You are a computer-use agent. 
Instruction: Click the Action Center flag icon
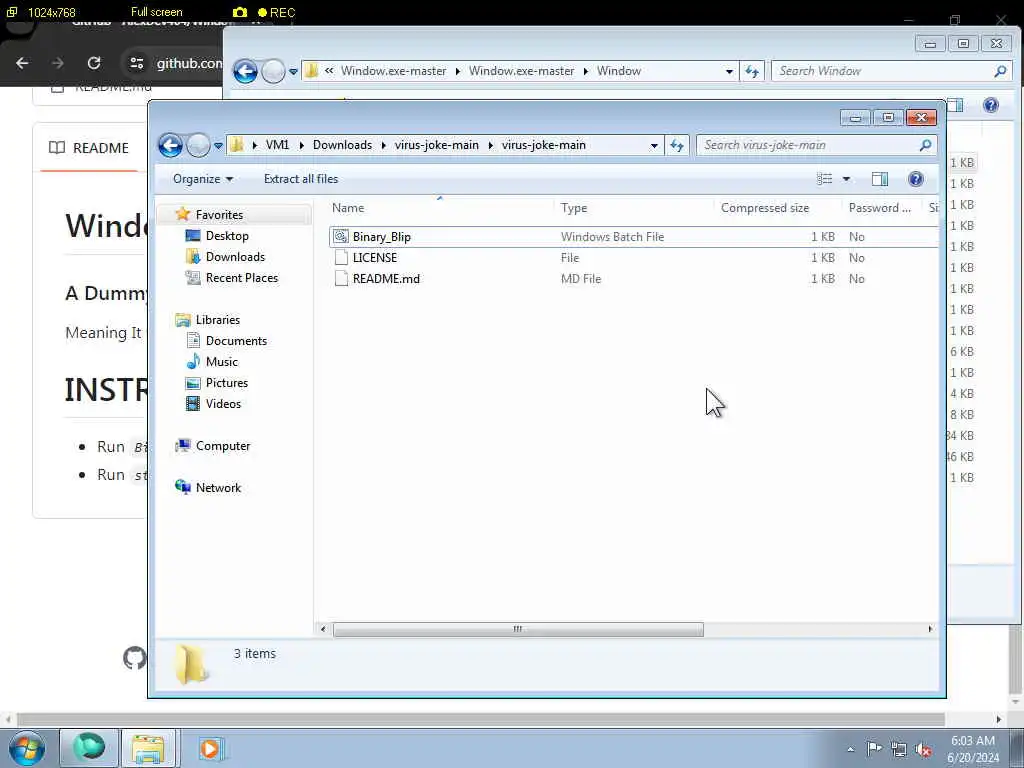pos(874,749)
